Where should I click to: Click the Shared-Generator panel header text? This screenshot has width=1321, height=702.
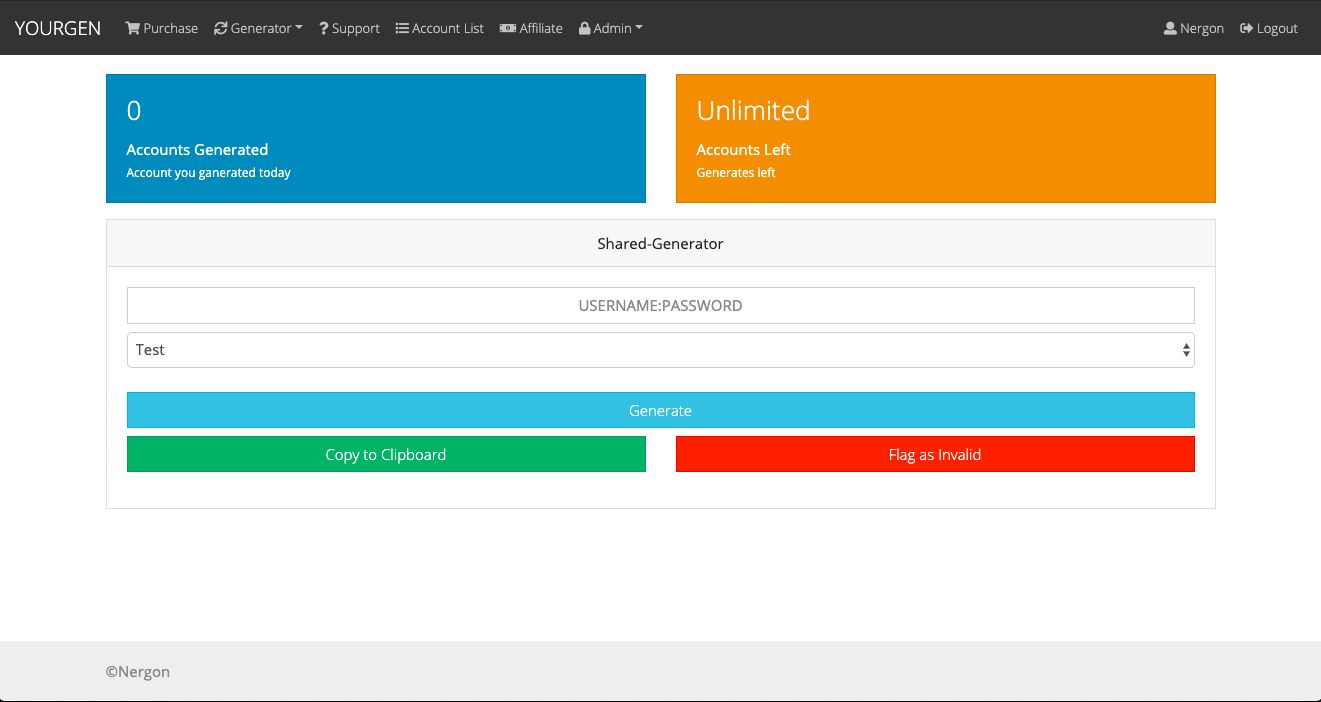(660, 243)
